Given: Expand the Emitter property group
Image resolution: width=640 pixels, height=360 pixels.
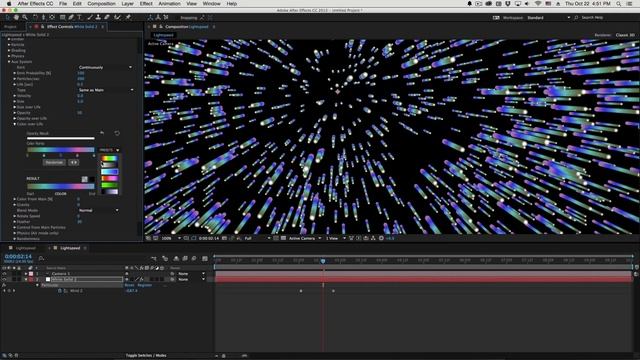Looking at the screenshot, I should [9, 39].
